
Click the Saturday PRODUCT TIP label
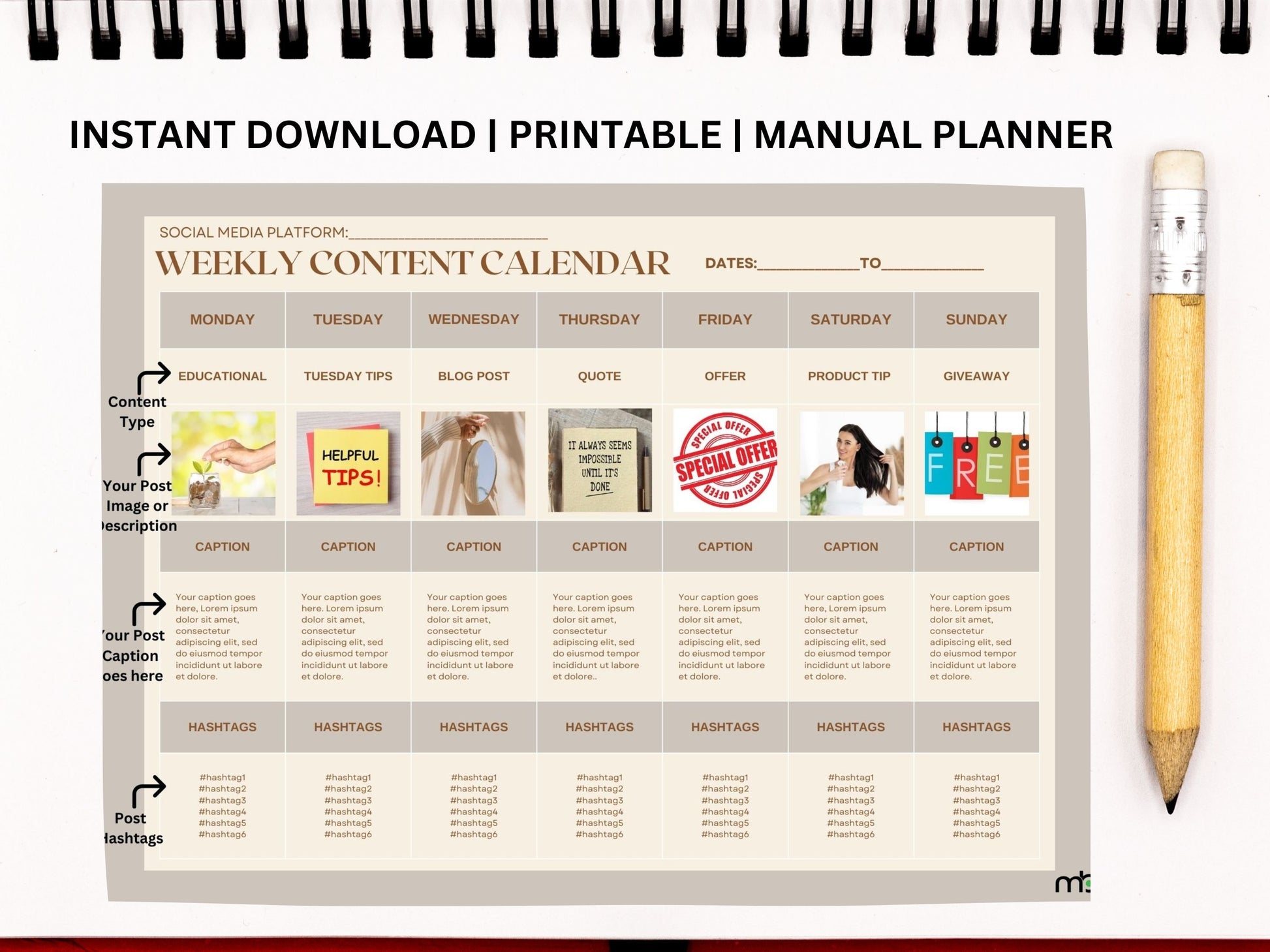(x=849, y=377)
